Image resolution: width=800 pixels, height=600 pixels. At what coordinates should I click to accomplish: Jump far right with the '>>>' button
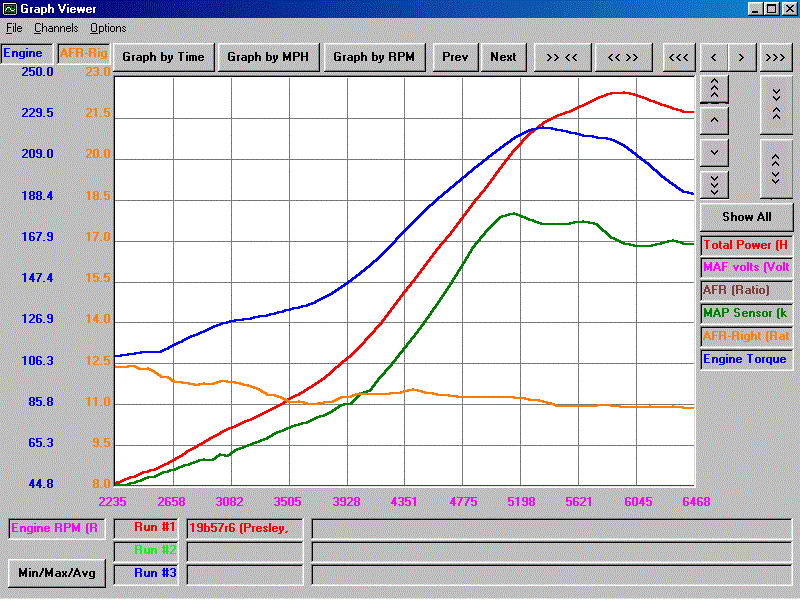(776, 57)
